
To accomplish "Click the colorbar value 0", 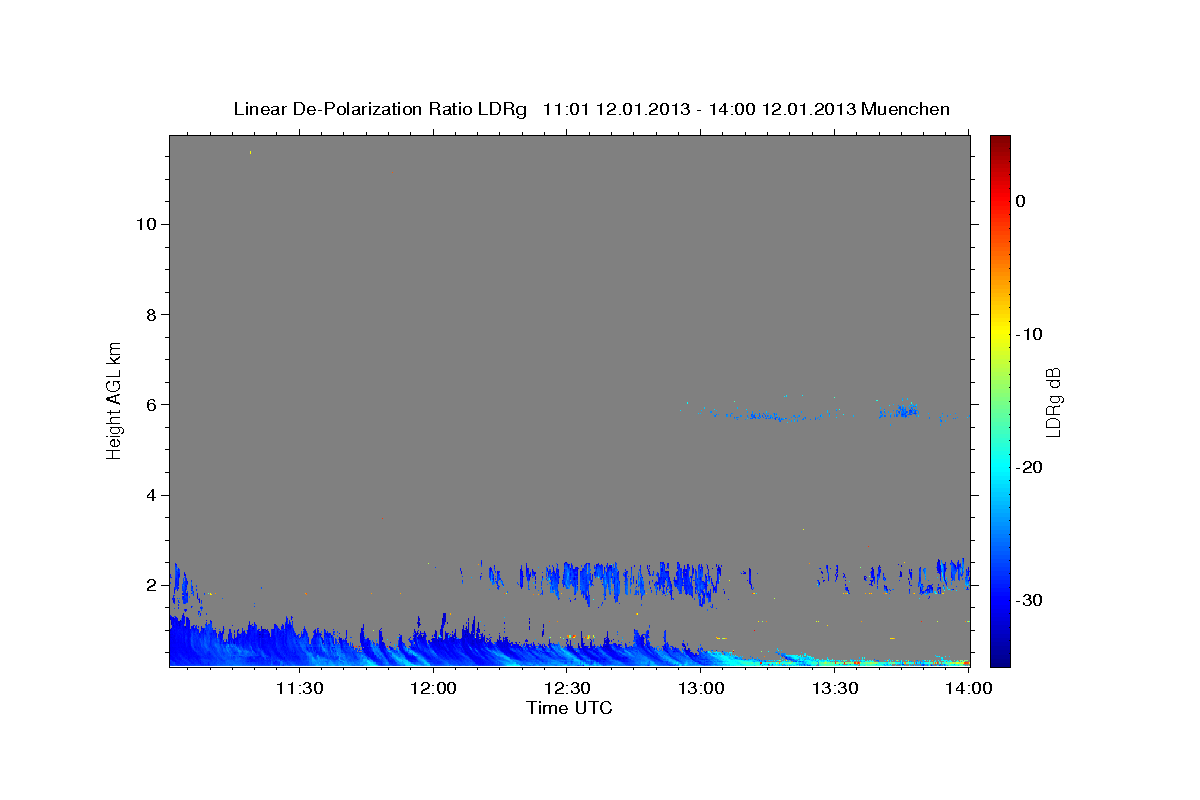I will (x=1021, y=201).
